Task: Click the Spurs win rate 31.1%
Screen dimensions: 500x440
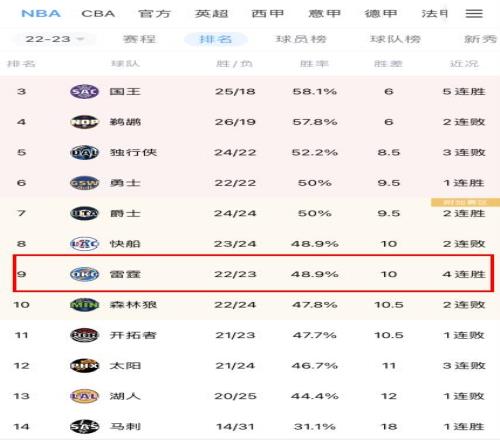Action: [315, 427]
